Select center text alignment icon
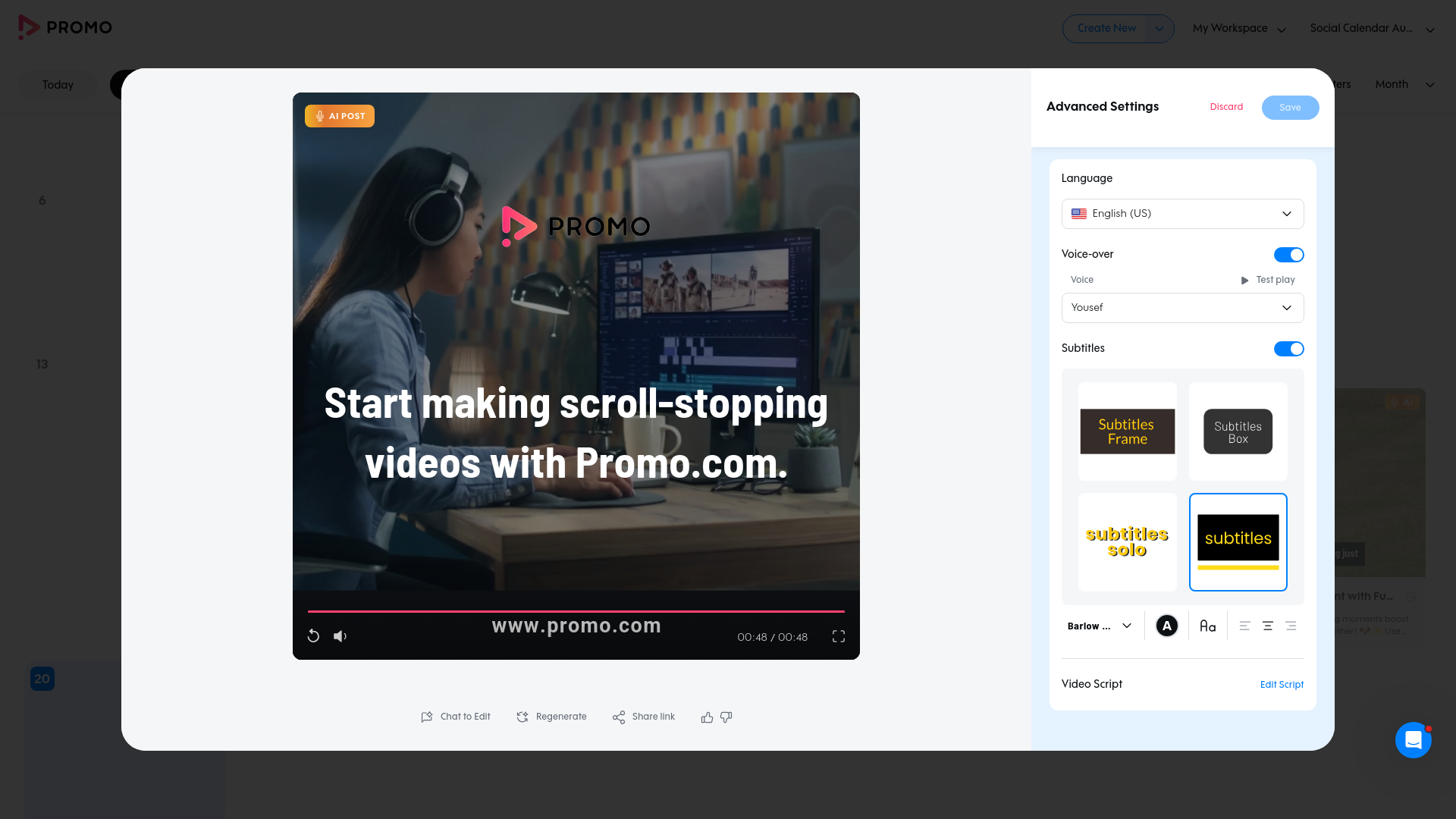This screenshot has width=1456, height=819. coord(1267,626)
